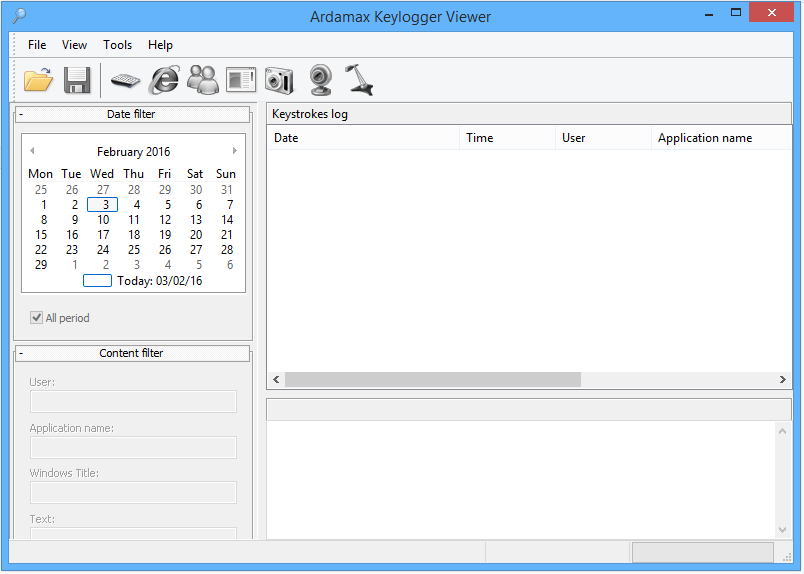Click the horizontal scrollbar thumb in the keystrokes log
Viewport: 804px width, 574px height.
pos(433,380)
